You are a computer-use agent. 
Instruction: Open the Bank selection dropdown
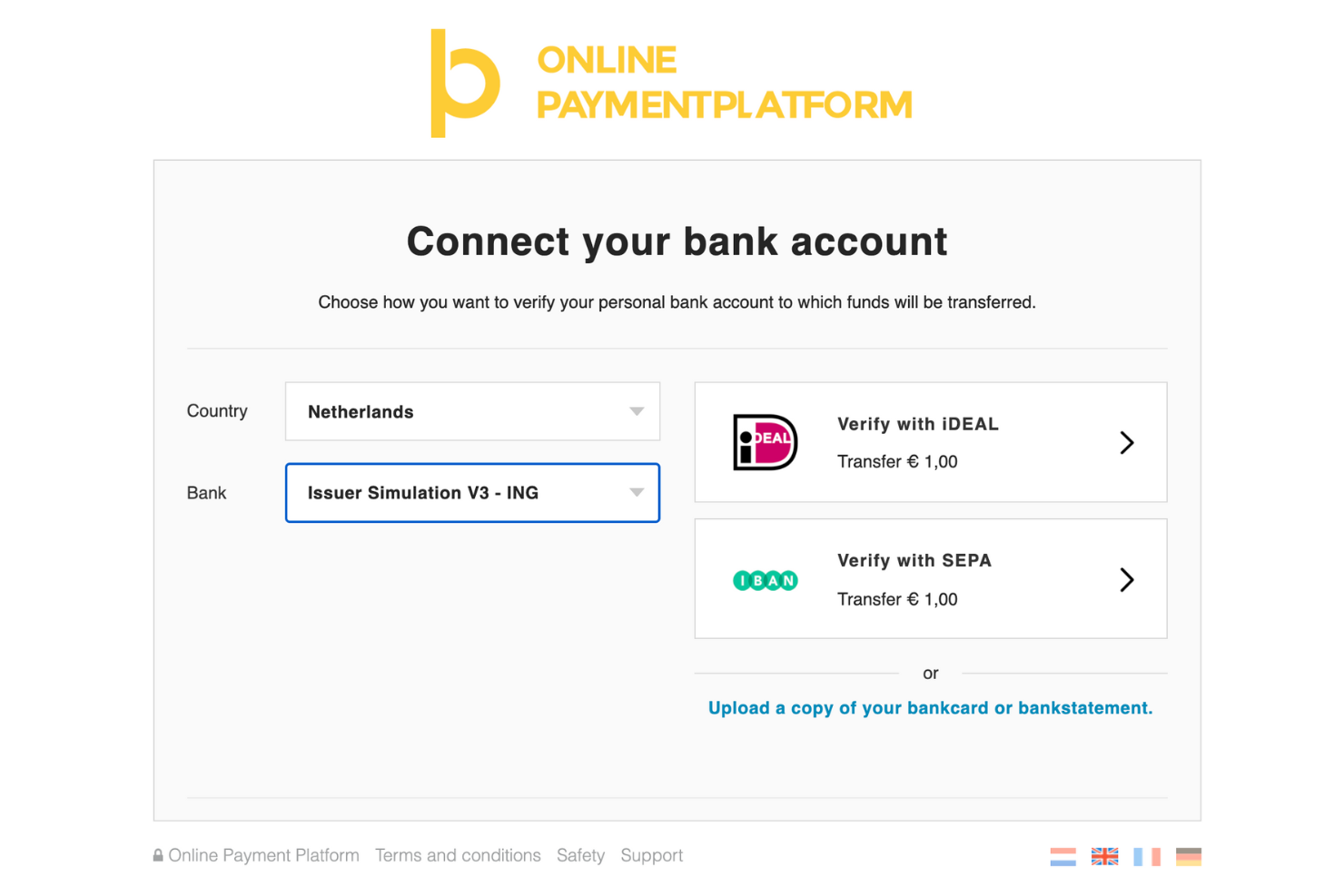472,493
